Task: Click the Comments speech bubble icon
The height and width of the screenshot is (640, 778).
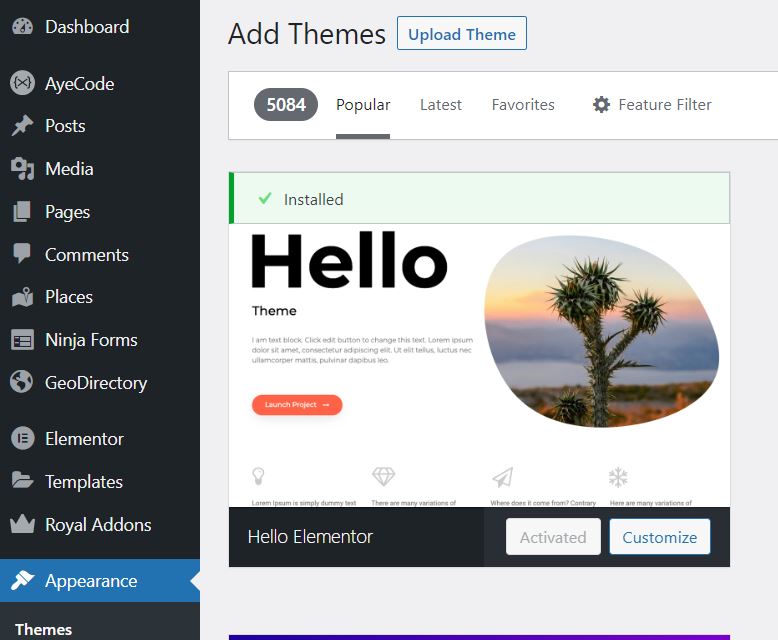Action: (x=22, y=253)
